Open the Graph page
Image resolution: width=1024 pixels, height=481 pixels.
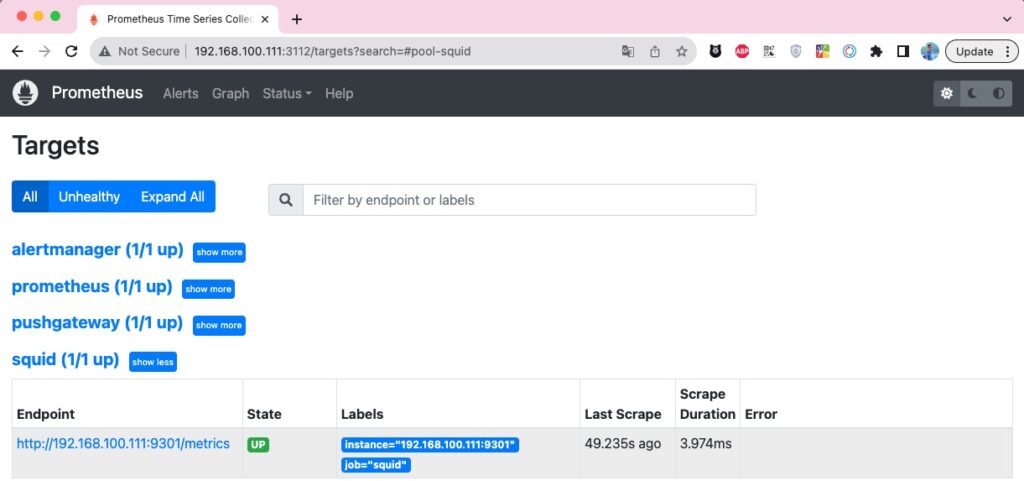click(231, 93)
